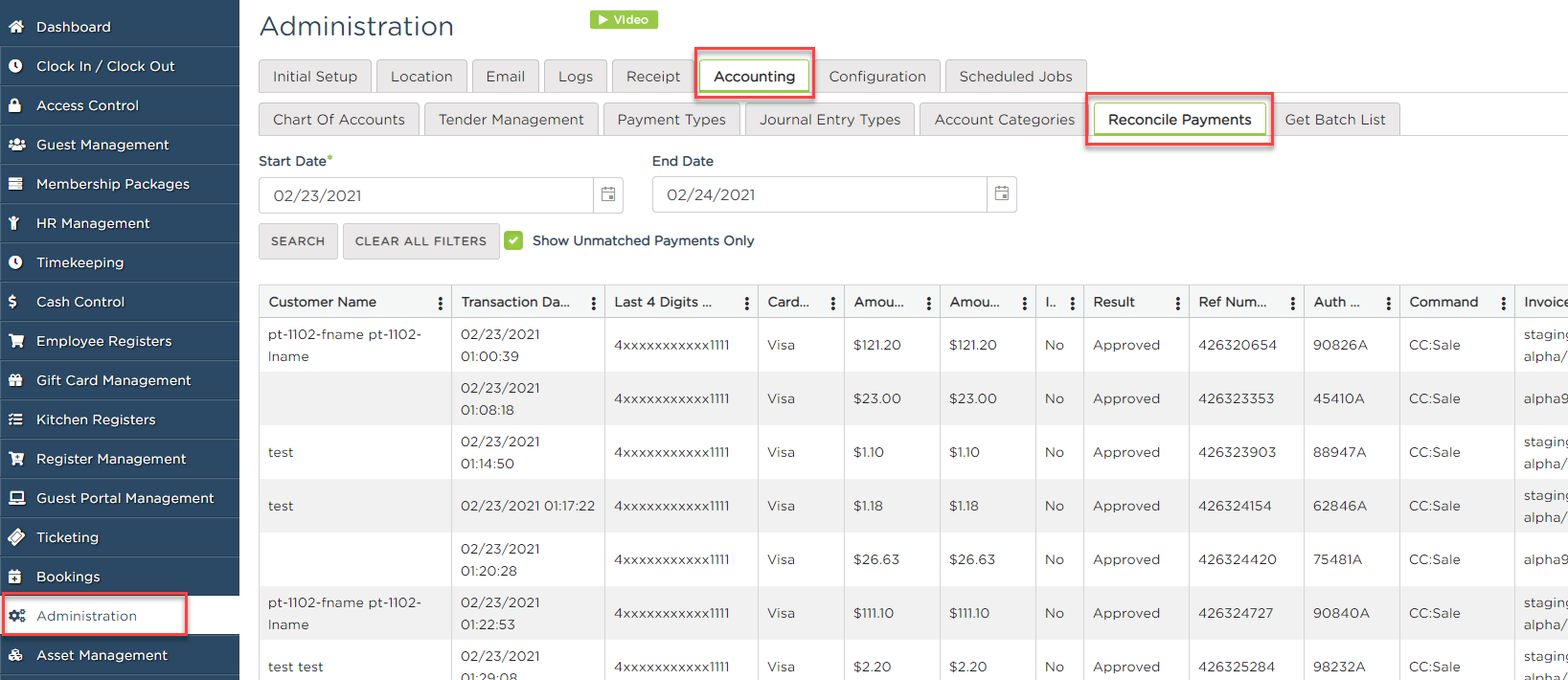Open Ticketing from the sidebar
Viewport: 1568px width, 680px height.
pyautogui.click(x=120, y=537)
